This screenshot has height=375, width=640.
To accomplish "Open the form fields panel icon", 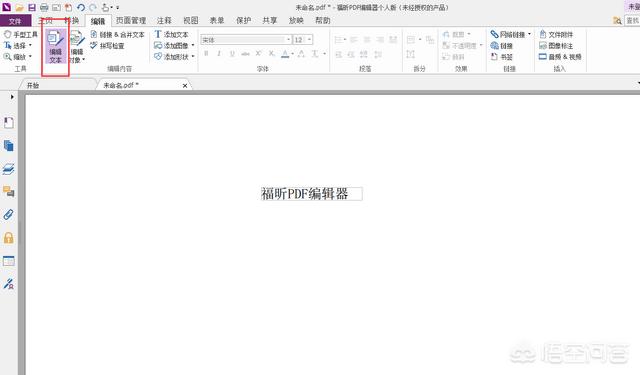I will (x=9, y=261).
